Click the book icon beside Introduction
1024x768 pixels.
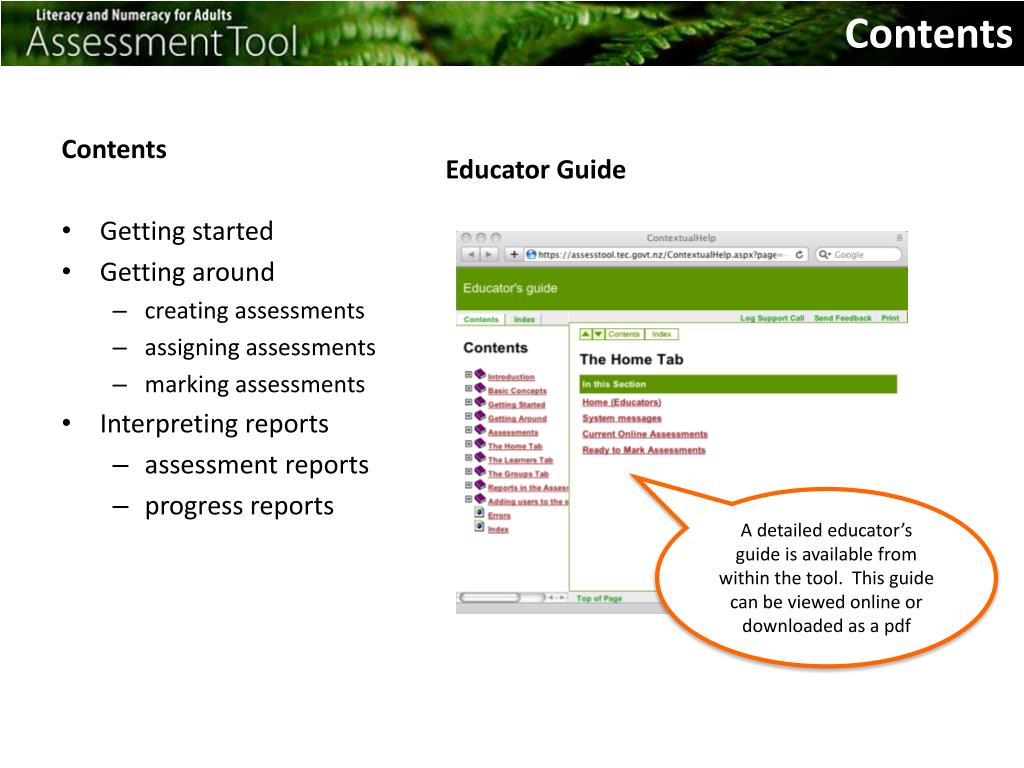coord(480,374)
